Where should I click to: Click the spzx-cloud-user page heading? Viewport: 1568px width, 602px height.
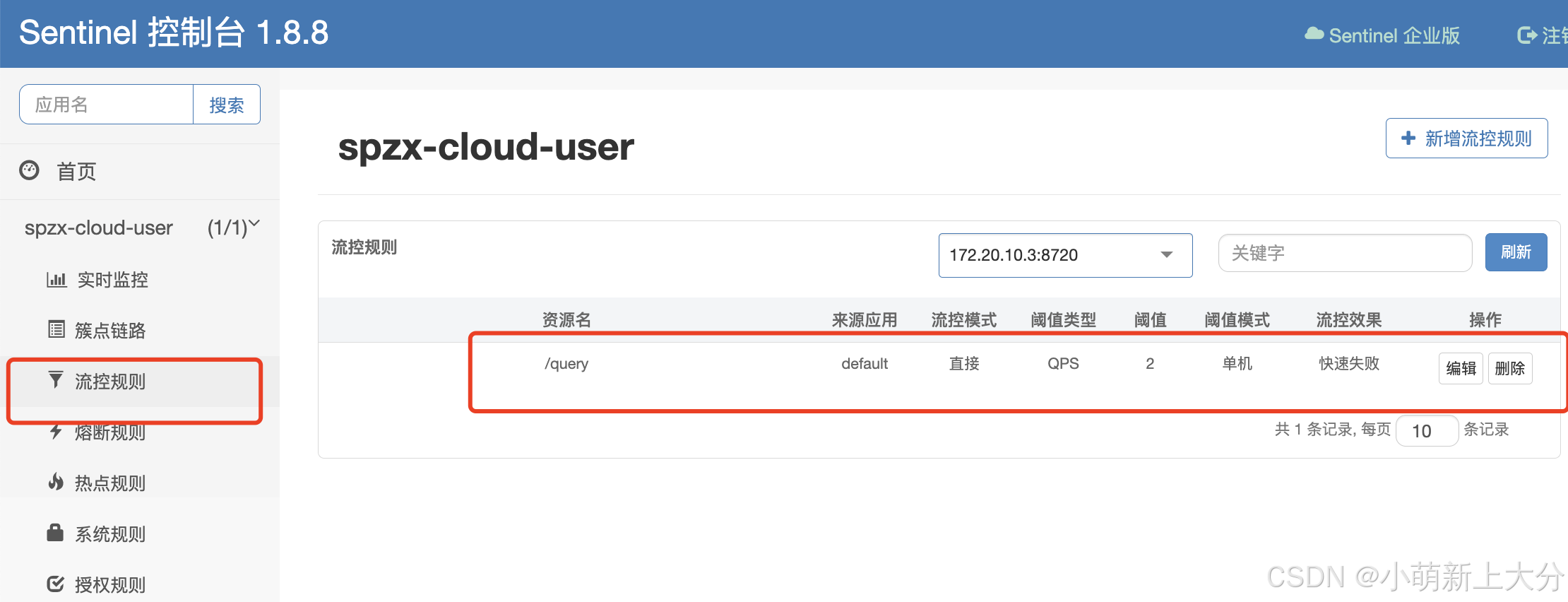coord(486,147)
